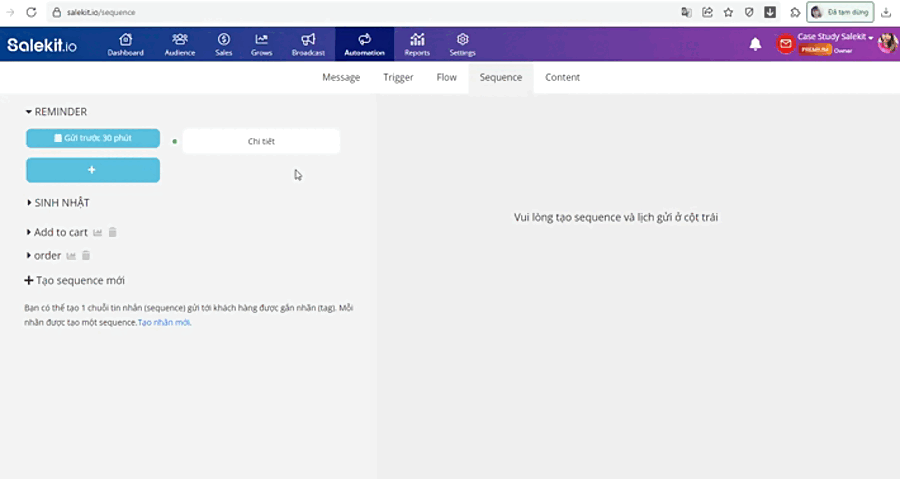Delete Add to cart sequence trash icon
The height and width of the screenshot is (479, 900).
[112, 232]
